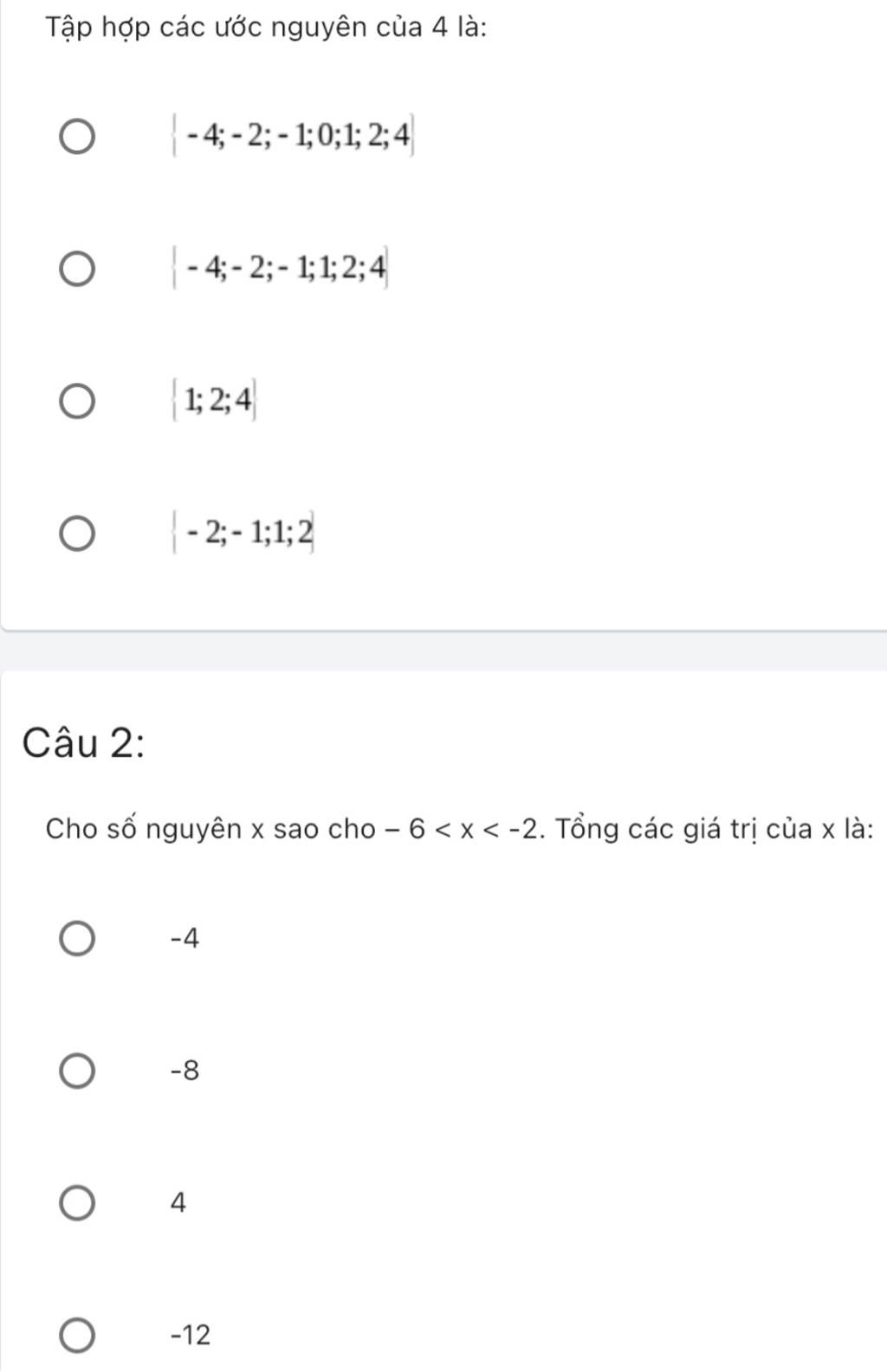Image resolution: width=887 pixels, height=1372 pixels.
Task: Pick the radio button next to 4
Action: click(77, 1203)
